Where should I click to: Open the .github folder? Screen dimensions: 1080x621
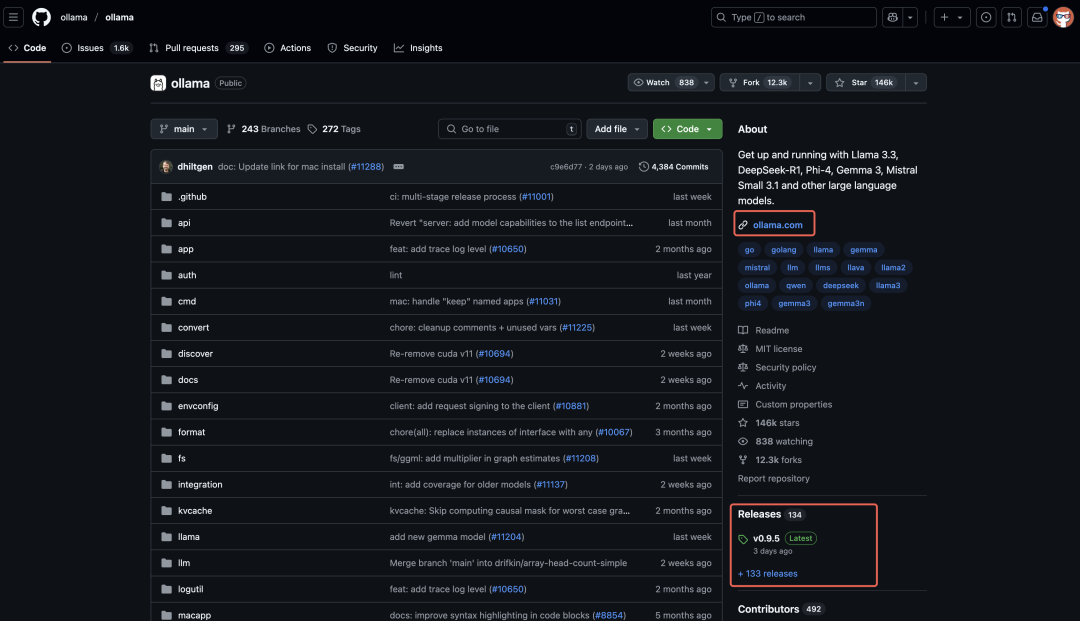(192, 197)
